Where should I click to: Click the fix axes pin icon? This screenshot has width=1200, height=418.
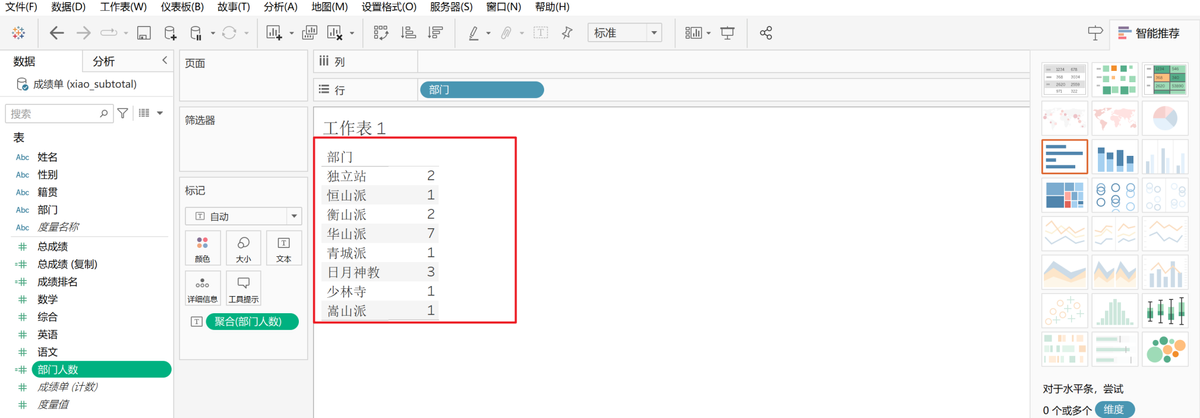point(567,33)
